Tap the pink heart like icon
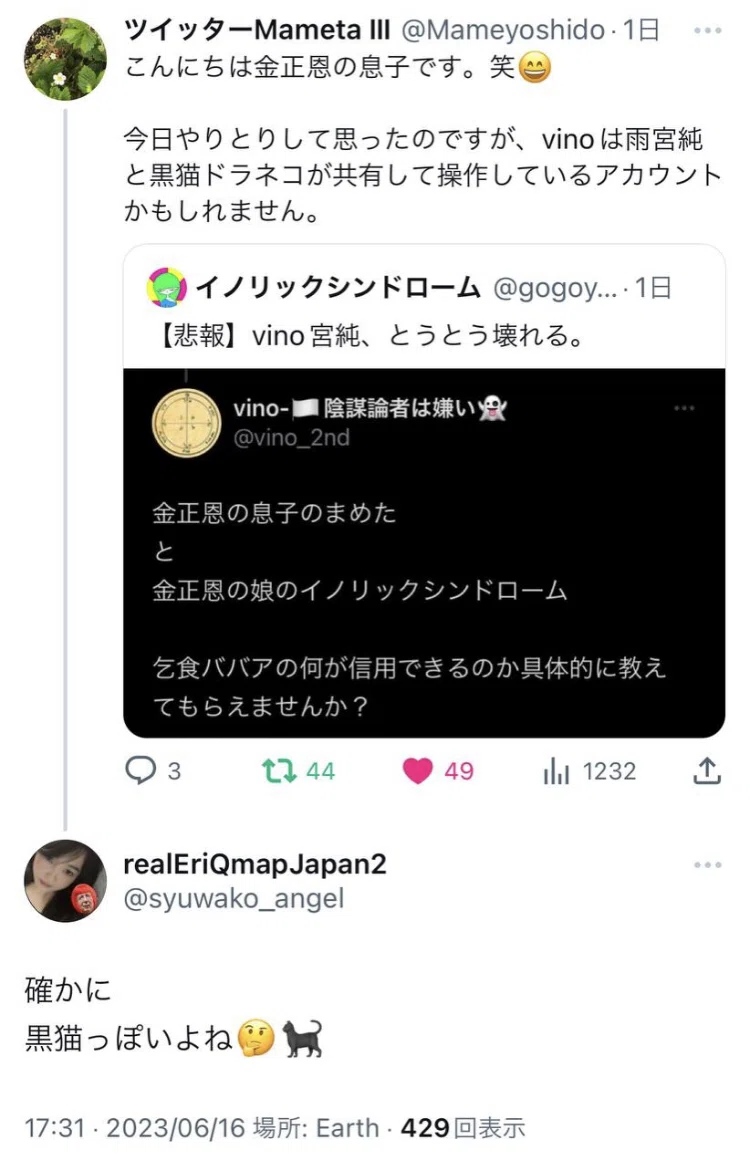 pyautogui.click(x=417, y=771)
